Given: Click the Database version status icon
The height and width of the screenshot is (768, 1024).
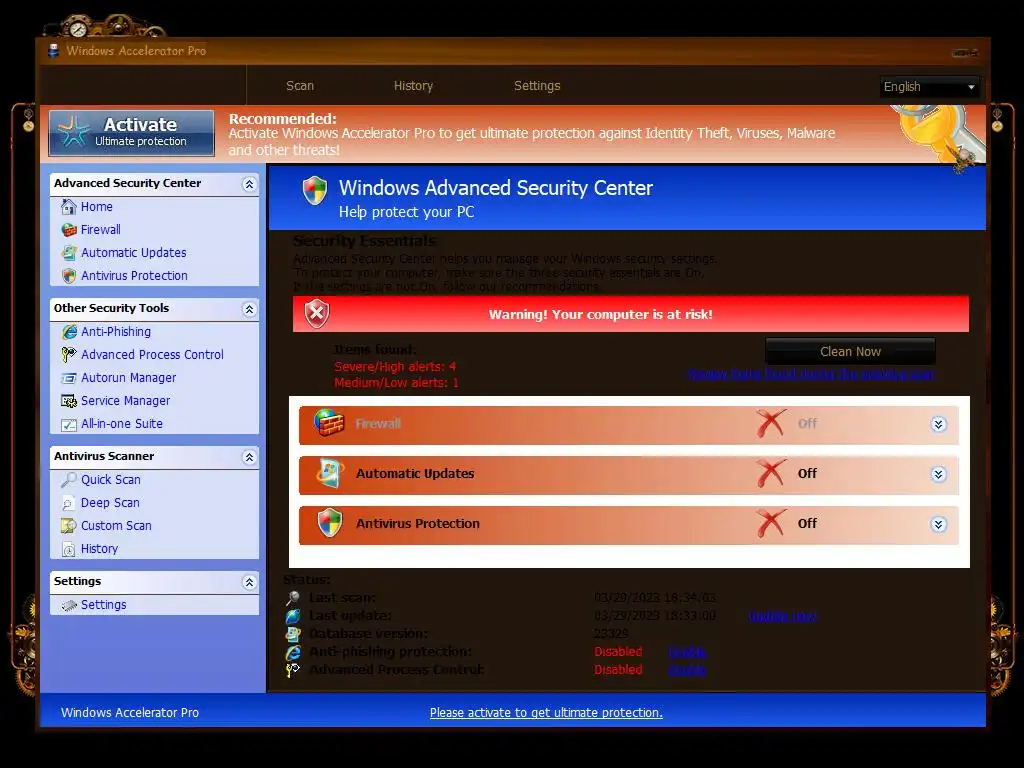Looking at the screenshot, I should pos(293,633).
